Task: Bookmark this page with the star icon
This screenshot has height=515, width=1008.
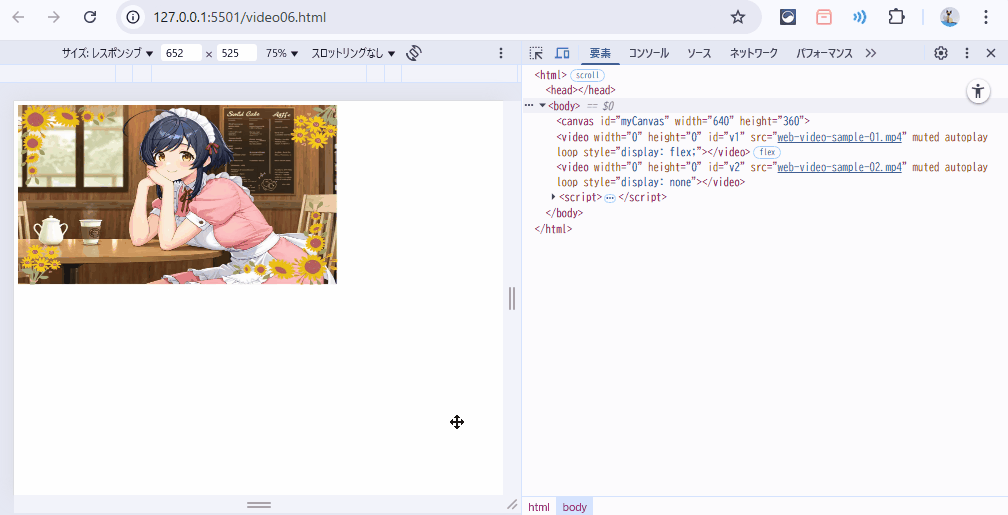Action: point(738,17)
